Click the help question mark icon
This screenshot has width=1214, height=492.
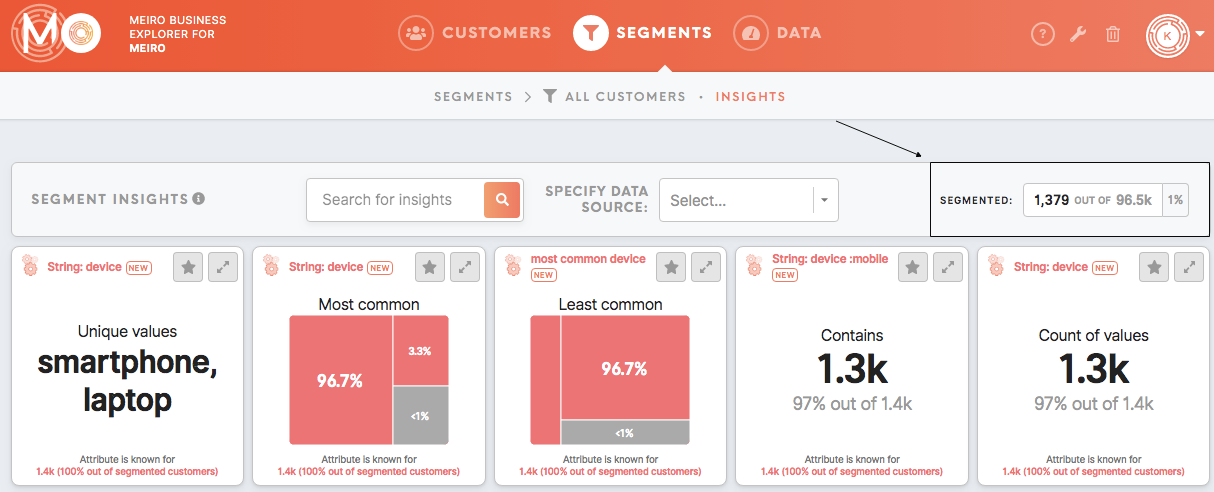[1043, 34]
